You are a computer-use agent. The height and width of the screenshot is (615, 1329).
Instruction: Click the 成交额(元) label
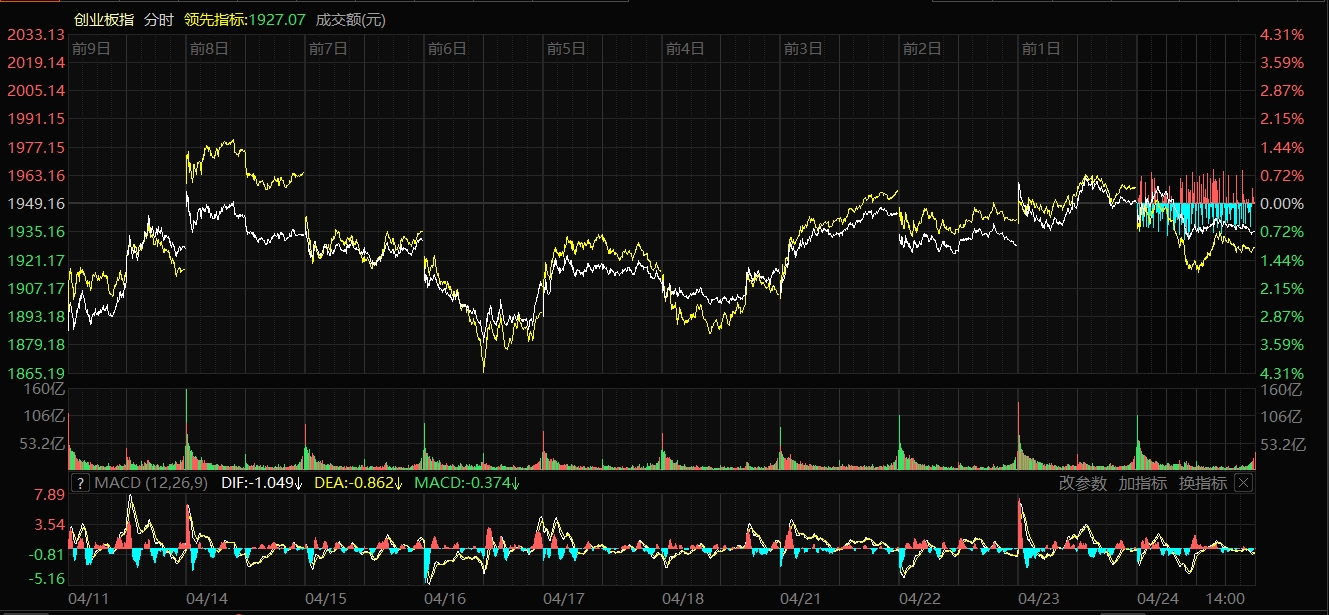350,20
